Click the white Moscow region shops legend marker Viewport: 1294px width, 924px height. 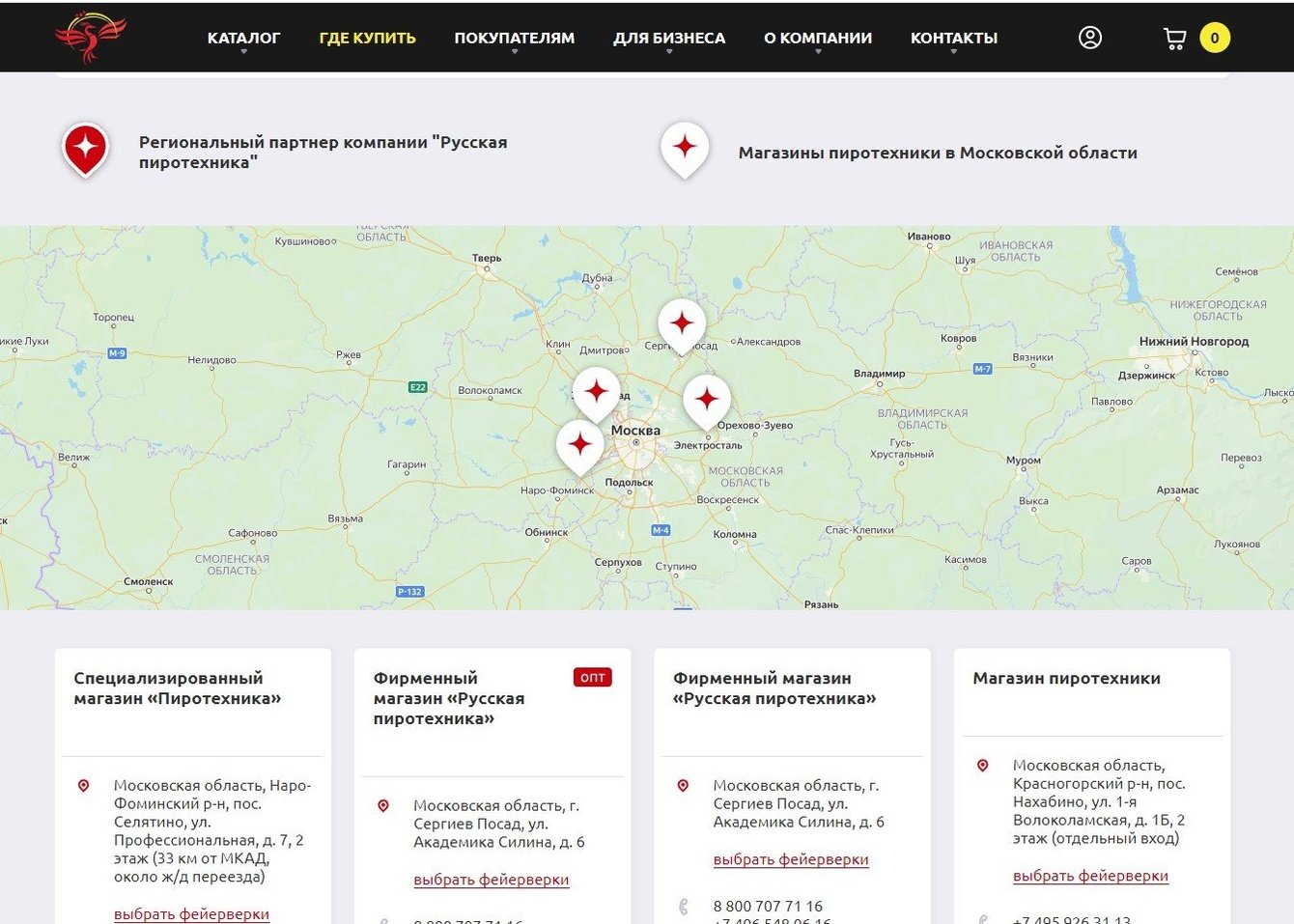coord(685,151)
